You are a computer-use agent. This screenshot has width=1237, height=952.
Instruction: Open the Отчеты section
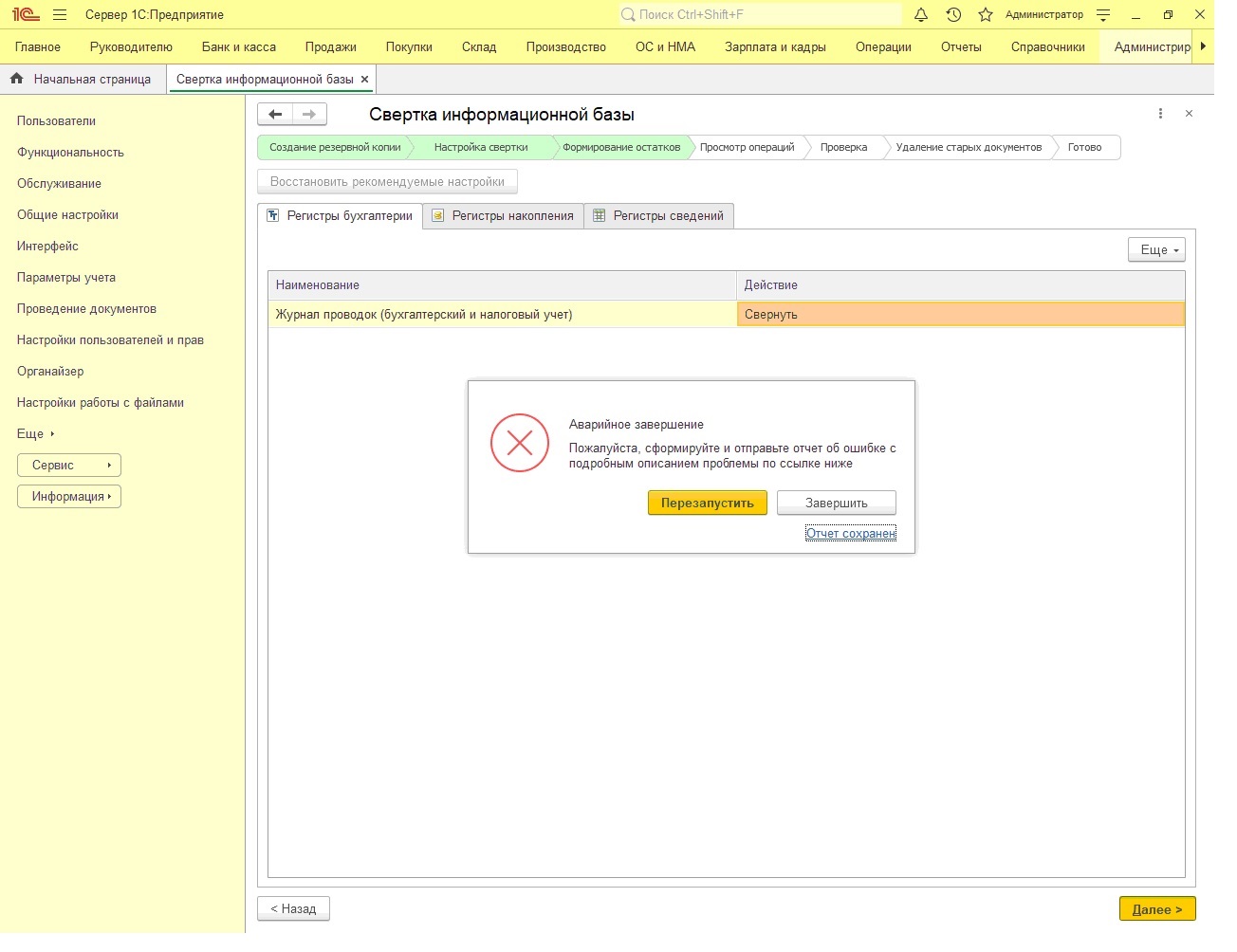click(x=961, y=46)
